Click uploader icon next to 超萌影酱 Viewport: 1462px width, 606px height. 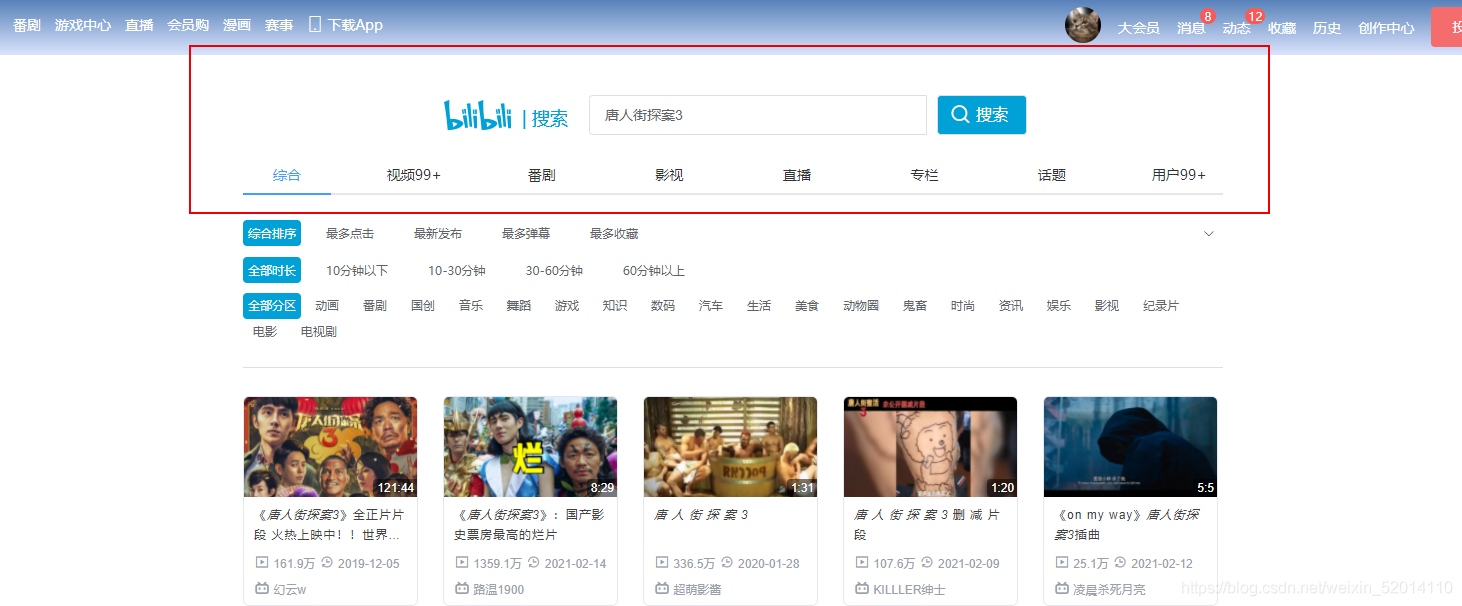(x=662, y=589)
